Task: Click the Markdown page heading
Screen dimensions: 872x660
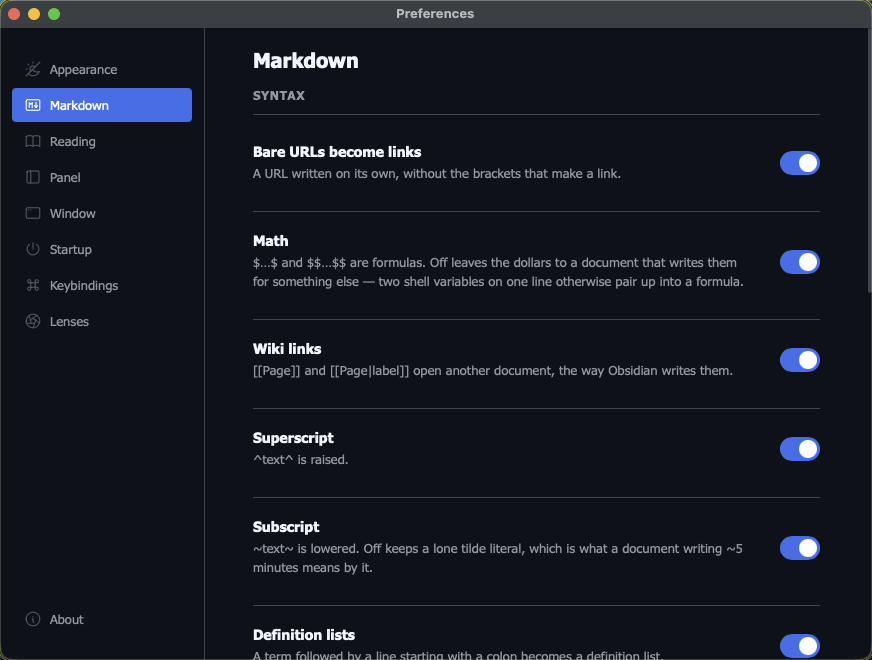Action: click(305, 61)
